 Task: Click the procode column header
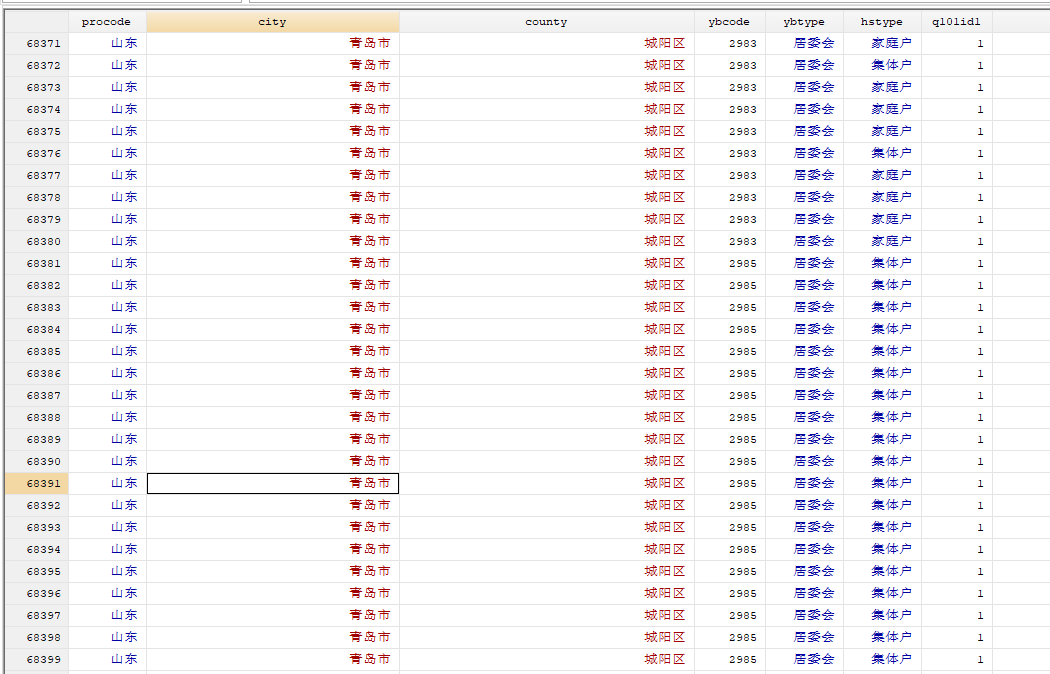106,22
